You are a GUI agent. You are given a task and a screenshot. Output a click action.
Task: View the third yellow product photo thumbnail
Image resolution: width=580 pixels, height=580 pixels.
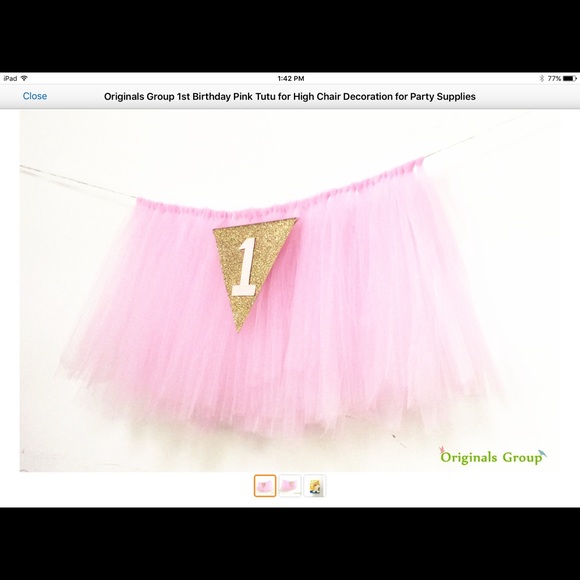315,486
